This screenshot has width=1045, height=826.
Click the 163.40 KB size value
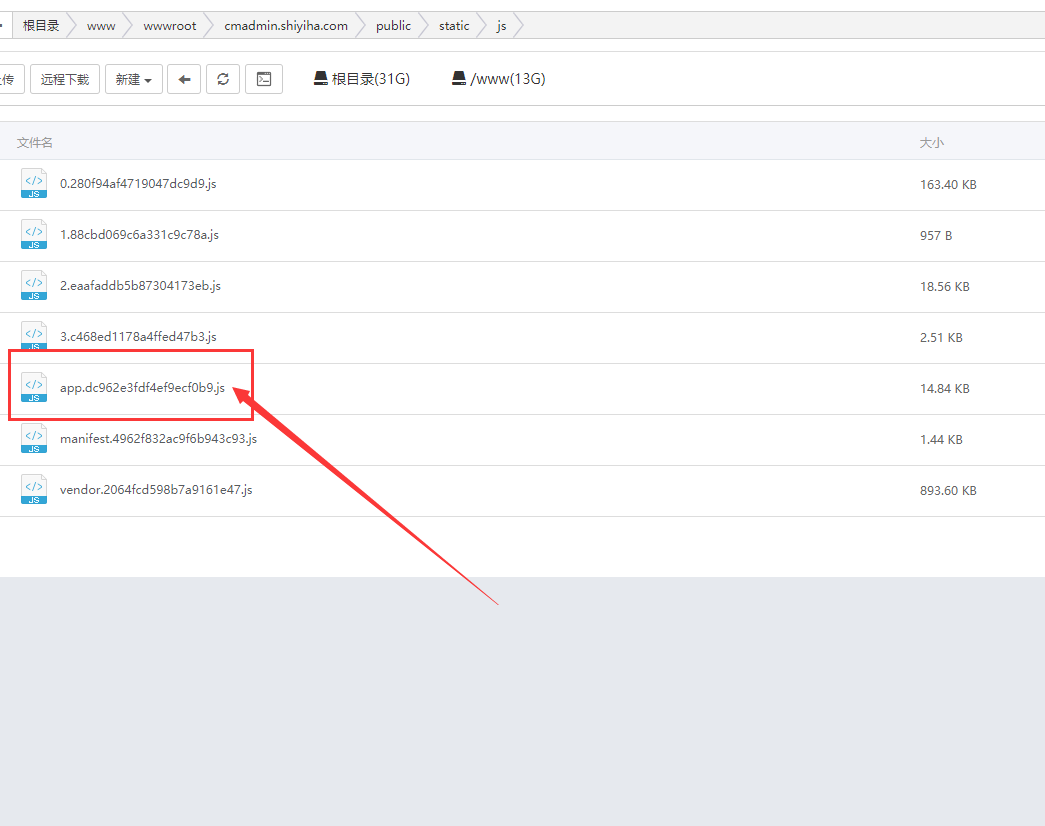[x=948, y=185]
